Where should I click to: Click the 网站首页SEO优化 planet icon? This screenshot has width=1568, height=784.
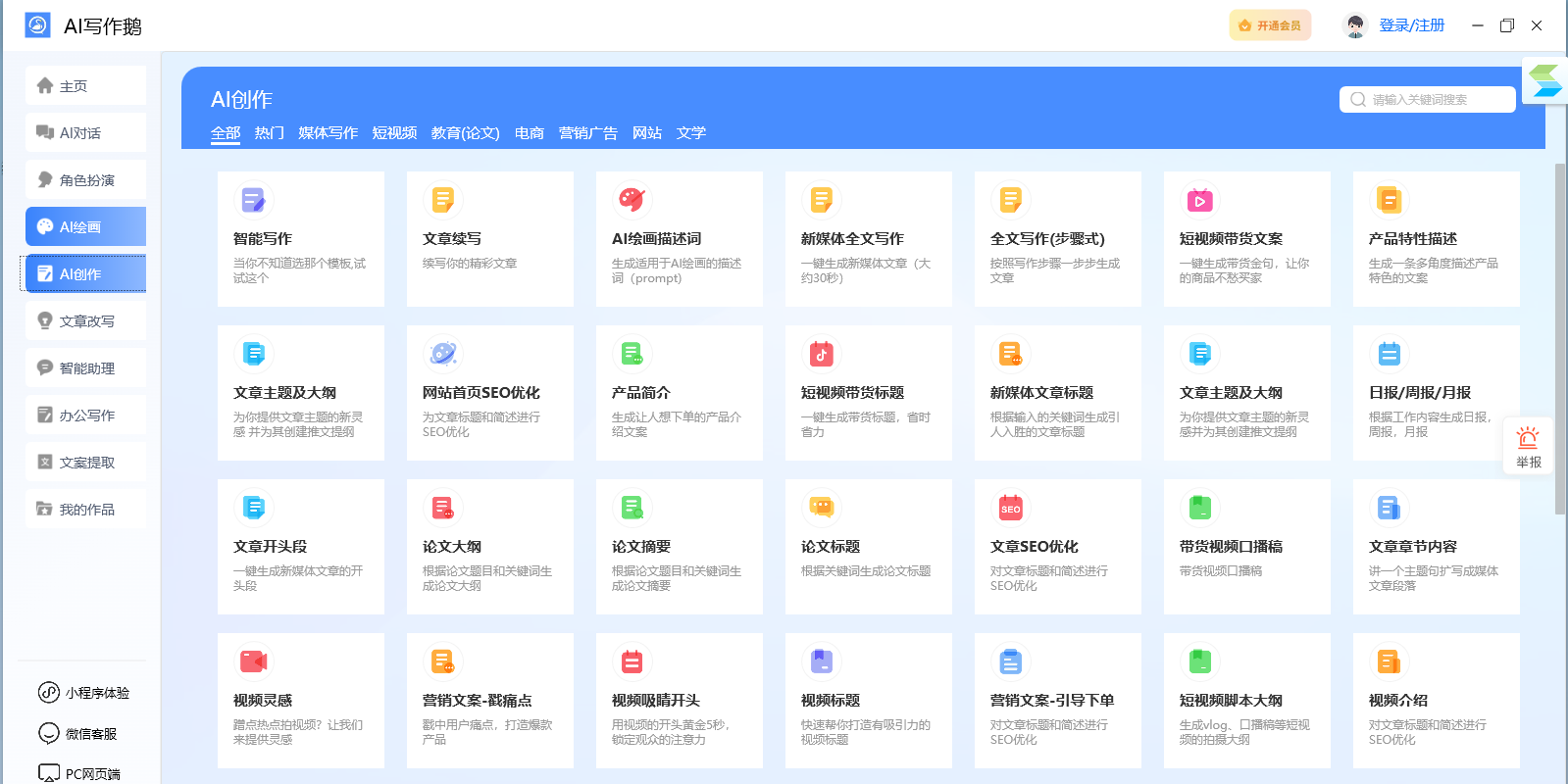coord(443,354)
